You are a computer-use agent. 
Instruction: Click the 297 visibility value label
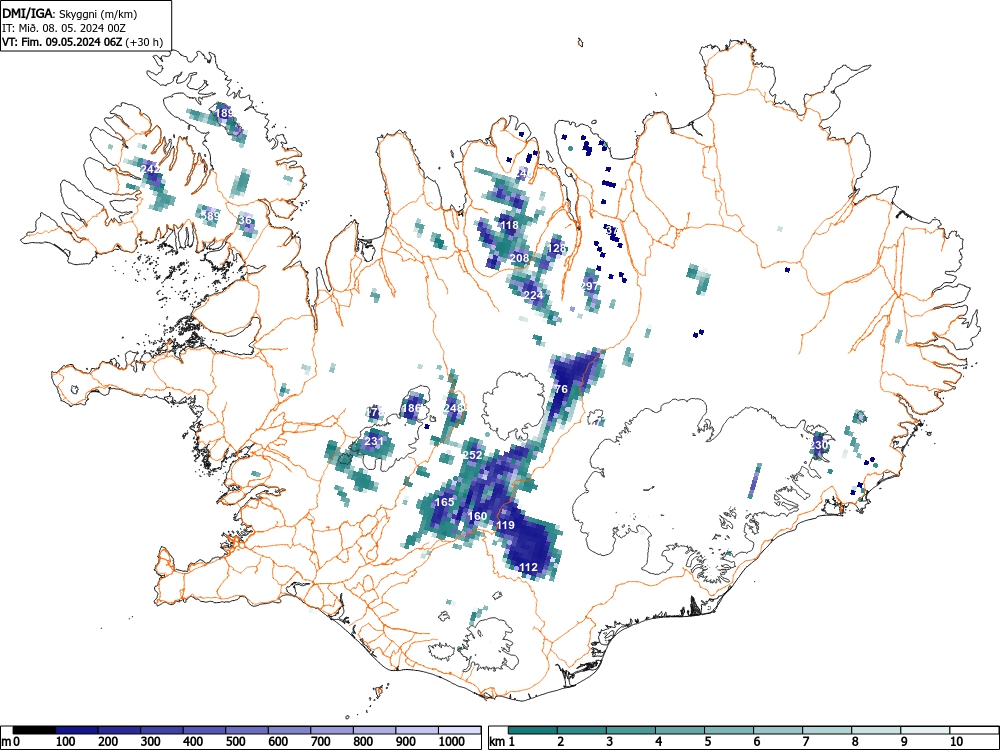coord(590,286)
